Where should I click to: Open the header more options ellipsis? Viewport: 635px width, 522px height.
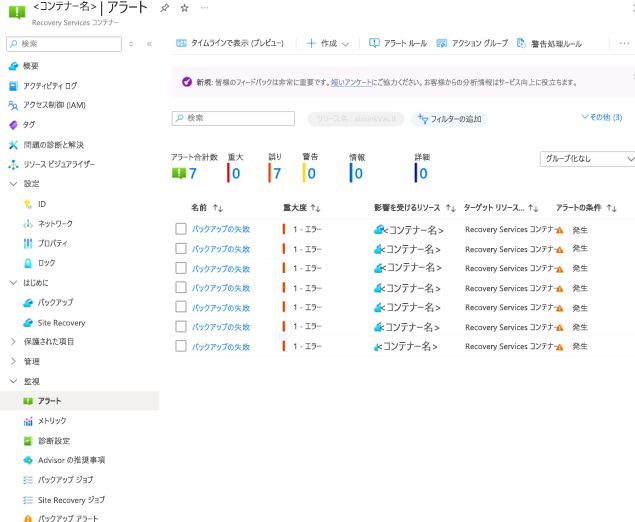[204, 8]
